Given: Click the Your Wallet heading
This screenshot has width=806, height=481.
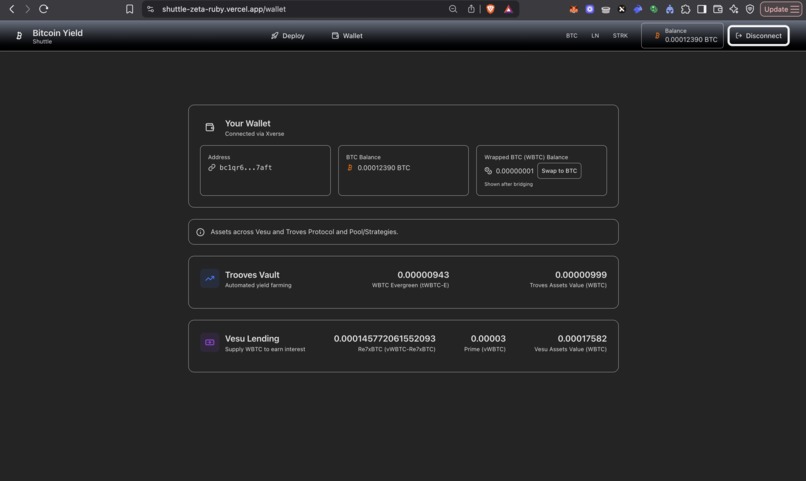Looking at the screenshot, I should click(247, 123).
